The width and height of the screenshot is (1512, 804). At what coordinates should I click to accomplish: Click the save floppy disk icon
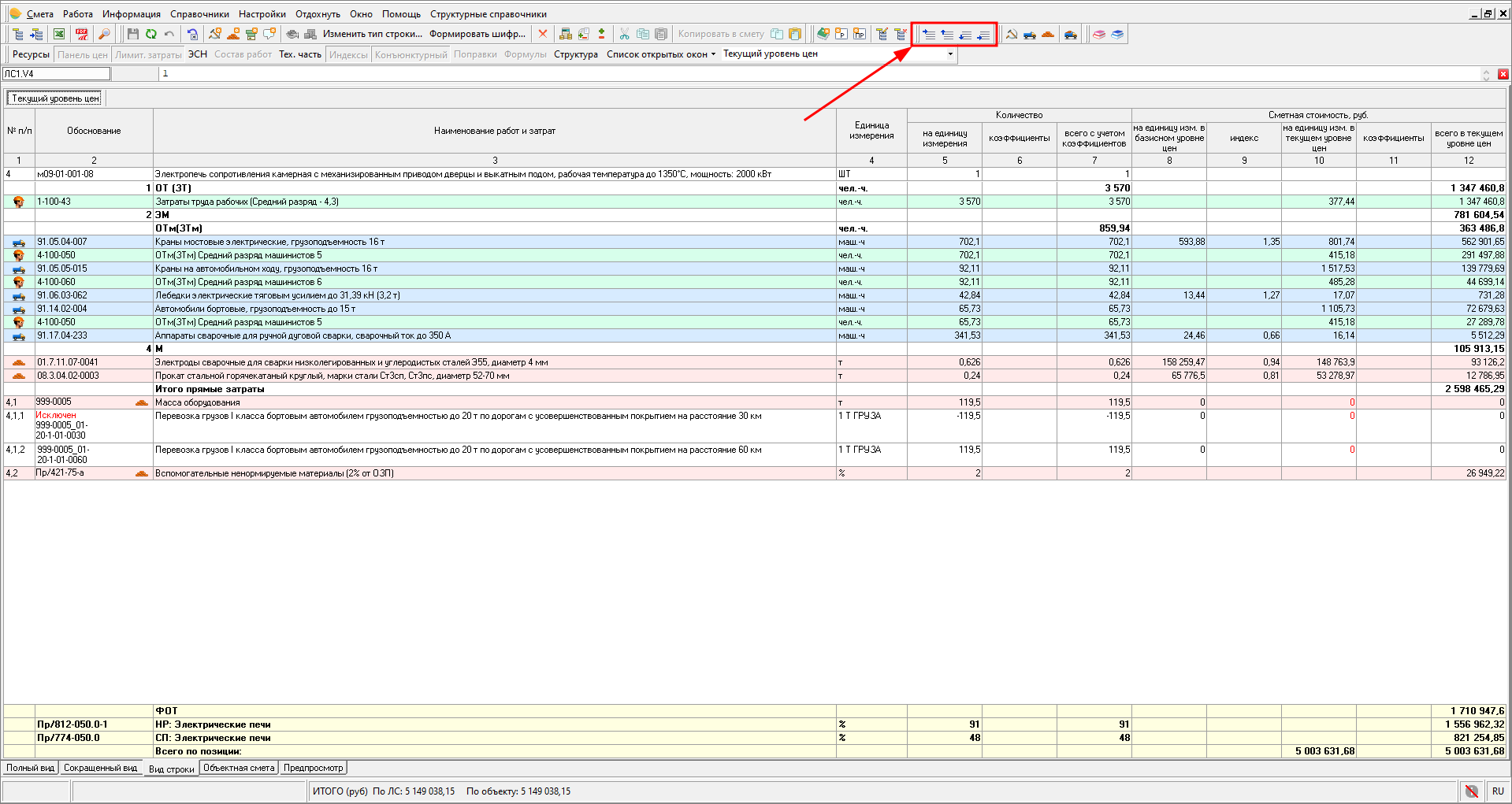tap(132, 34)
